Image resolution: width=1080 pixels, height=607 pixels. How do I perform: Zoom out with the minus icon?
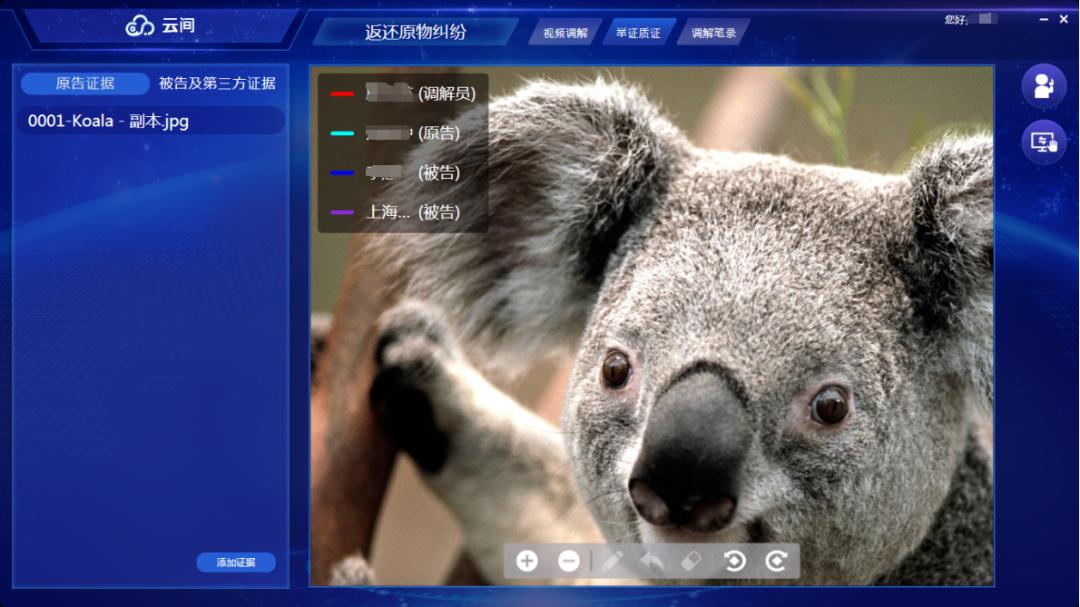(569, 561)
